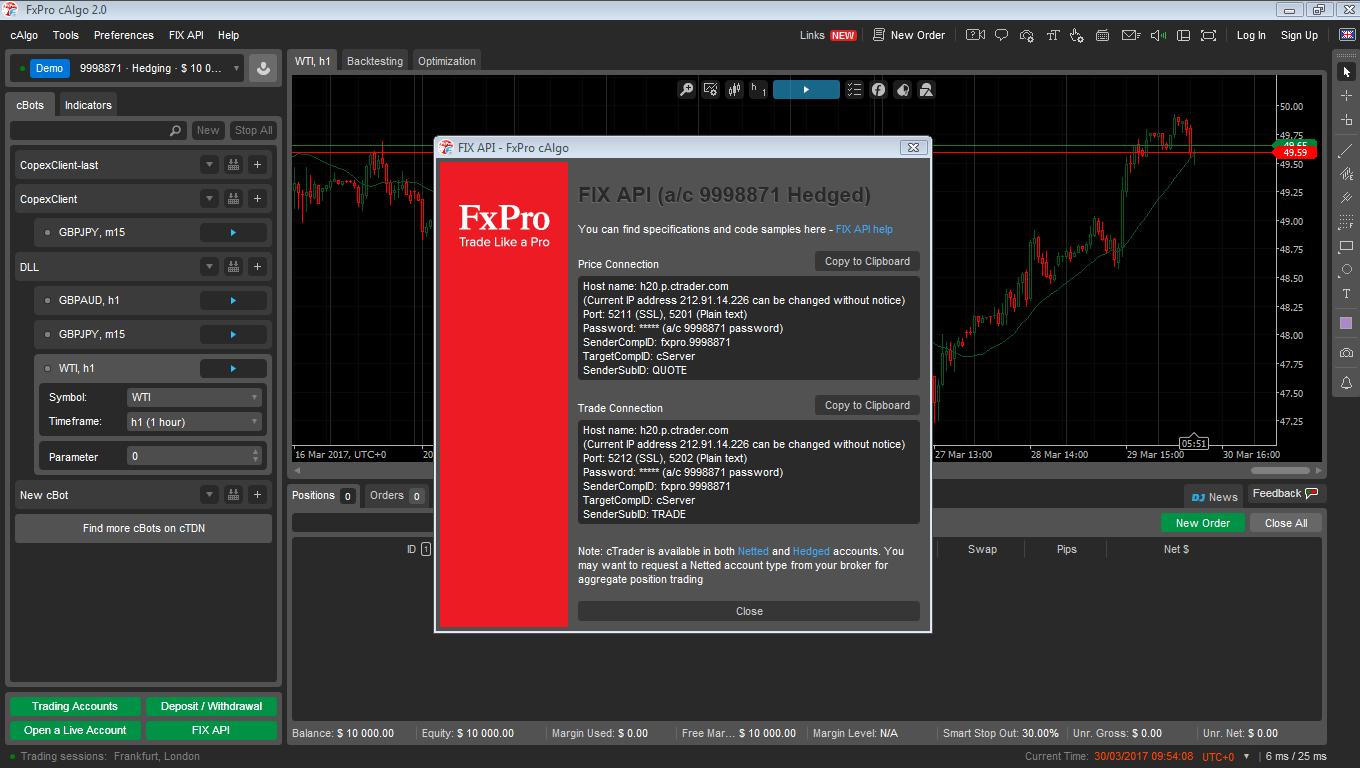
Task: Select the trend line drawing tool
Action: tap(1346, 150)
